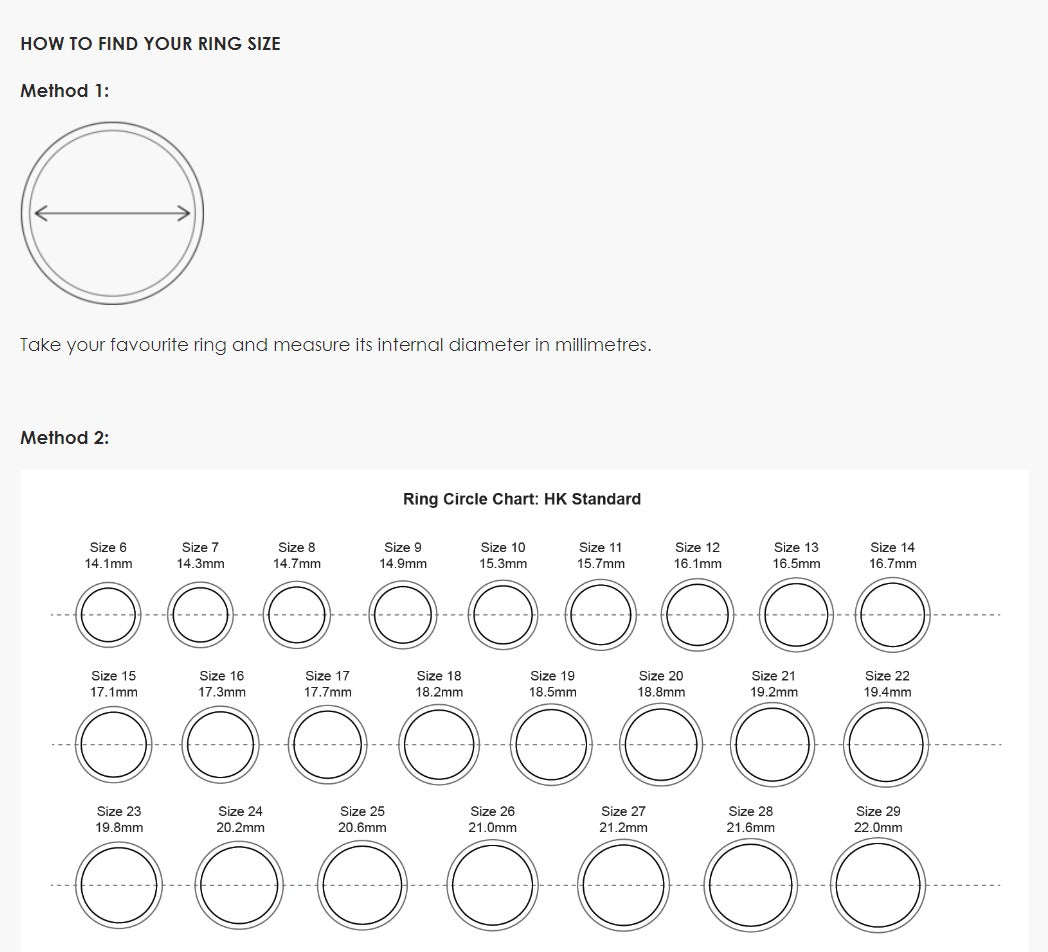Click the "Ring Circle Chart: HK Standard" title
The height and width of the screenshot is (952, 1048).
pyautogui.click(x=522, y=499)
